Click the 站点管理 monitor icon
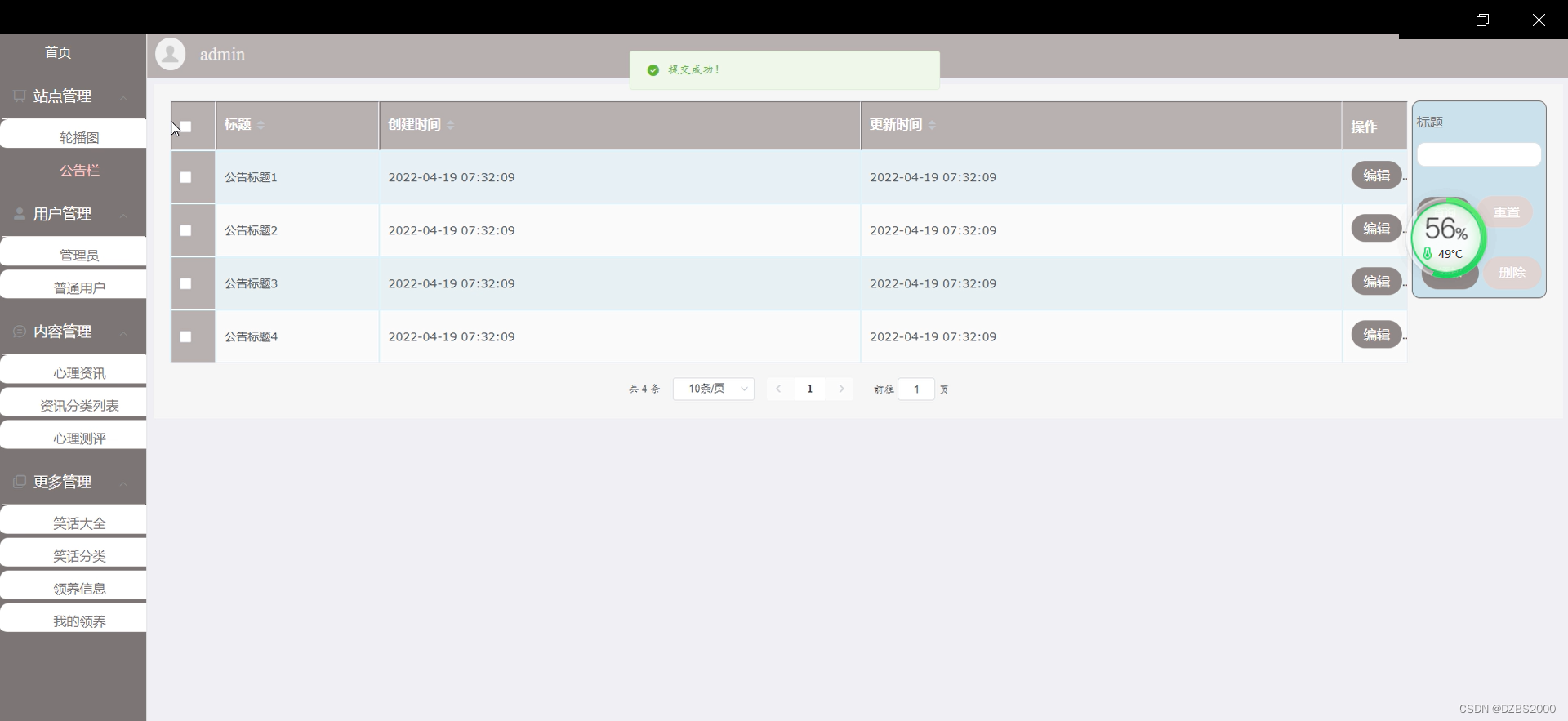Screen dimensions: 1568x721 pos(20,96)
